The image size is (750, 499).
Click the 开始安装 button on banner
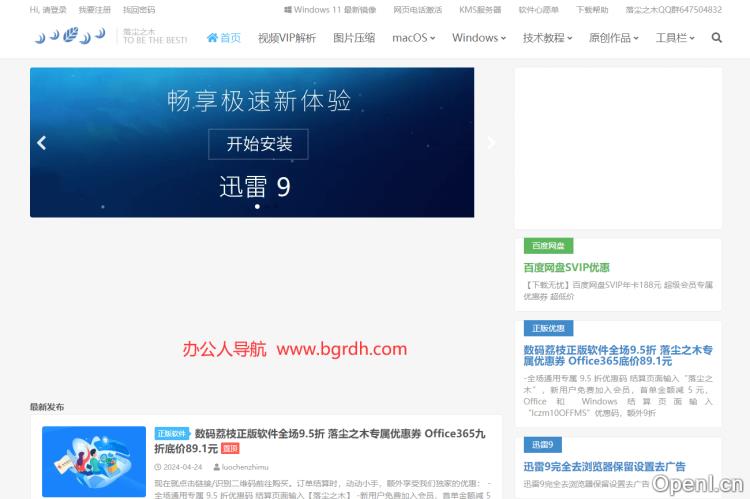click(x=259, y=144)
